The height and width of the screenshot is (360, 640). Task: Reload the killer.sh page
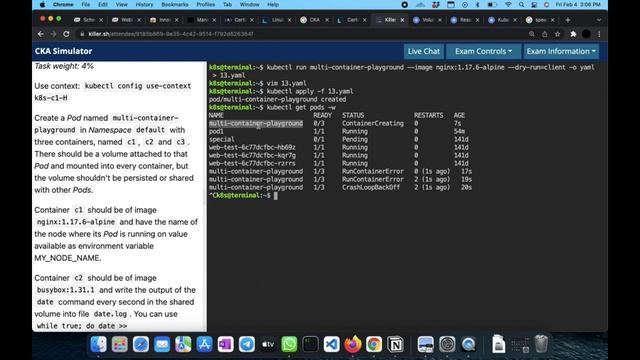(66, 34)
